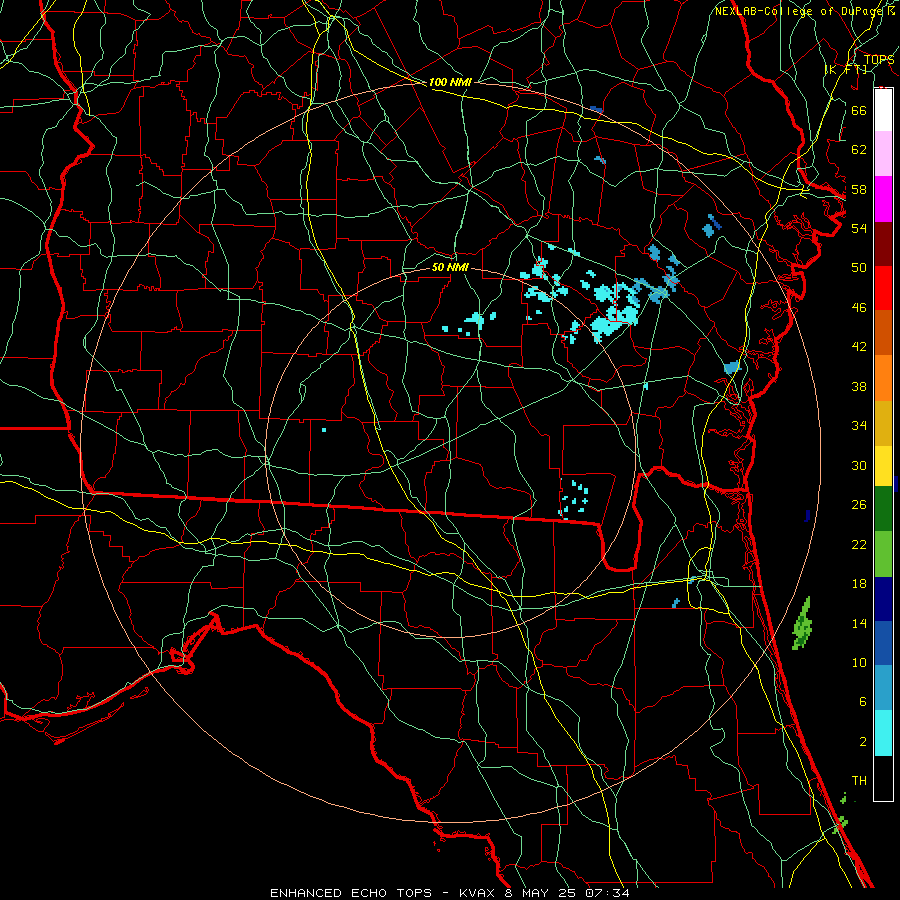900x900 pixels.
Task: Click the large green echo offshore east coast
Action: click(x=802, y=624)
